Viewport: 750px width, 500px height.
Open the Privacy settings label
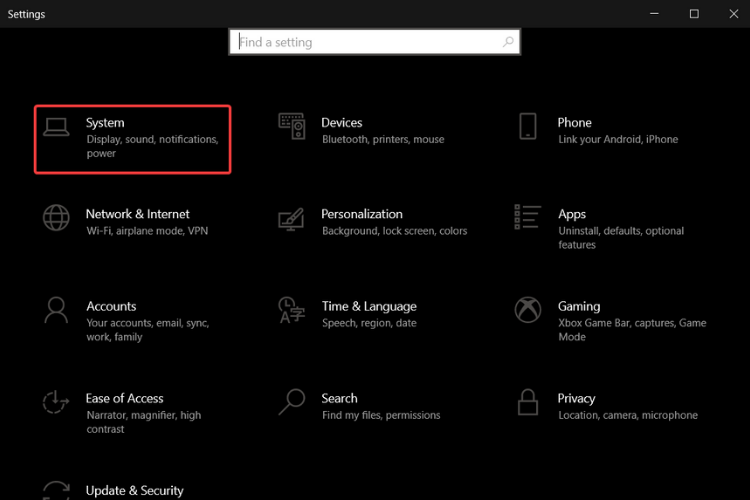click(x=576, y=399)
